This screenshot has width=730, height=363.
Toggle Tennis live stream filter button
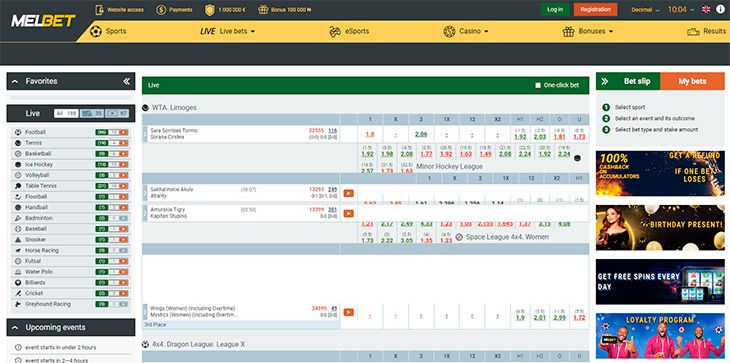(x=123, y=143)
